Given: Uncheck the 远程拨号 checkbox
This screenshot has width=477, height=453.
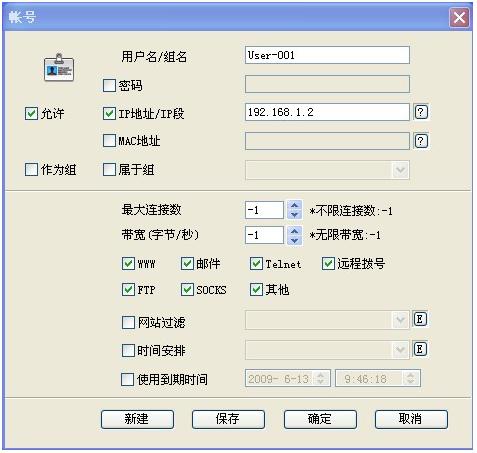Looking at the screenshot, I should coord(328,264).
